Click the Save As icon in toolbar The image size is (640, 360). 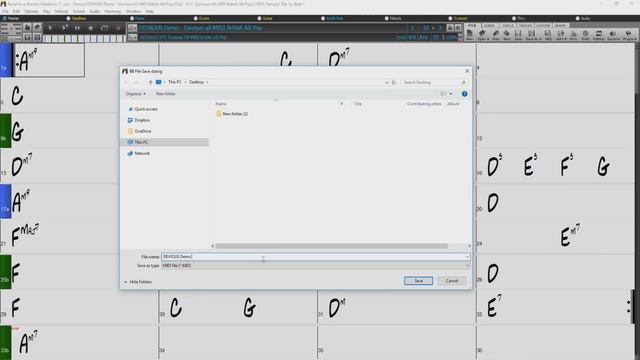coord(532,34)
